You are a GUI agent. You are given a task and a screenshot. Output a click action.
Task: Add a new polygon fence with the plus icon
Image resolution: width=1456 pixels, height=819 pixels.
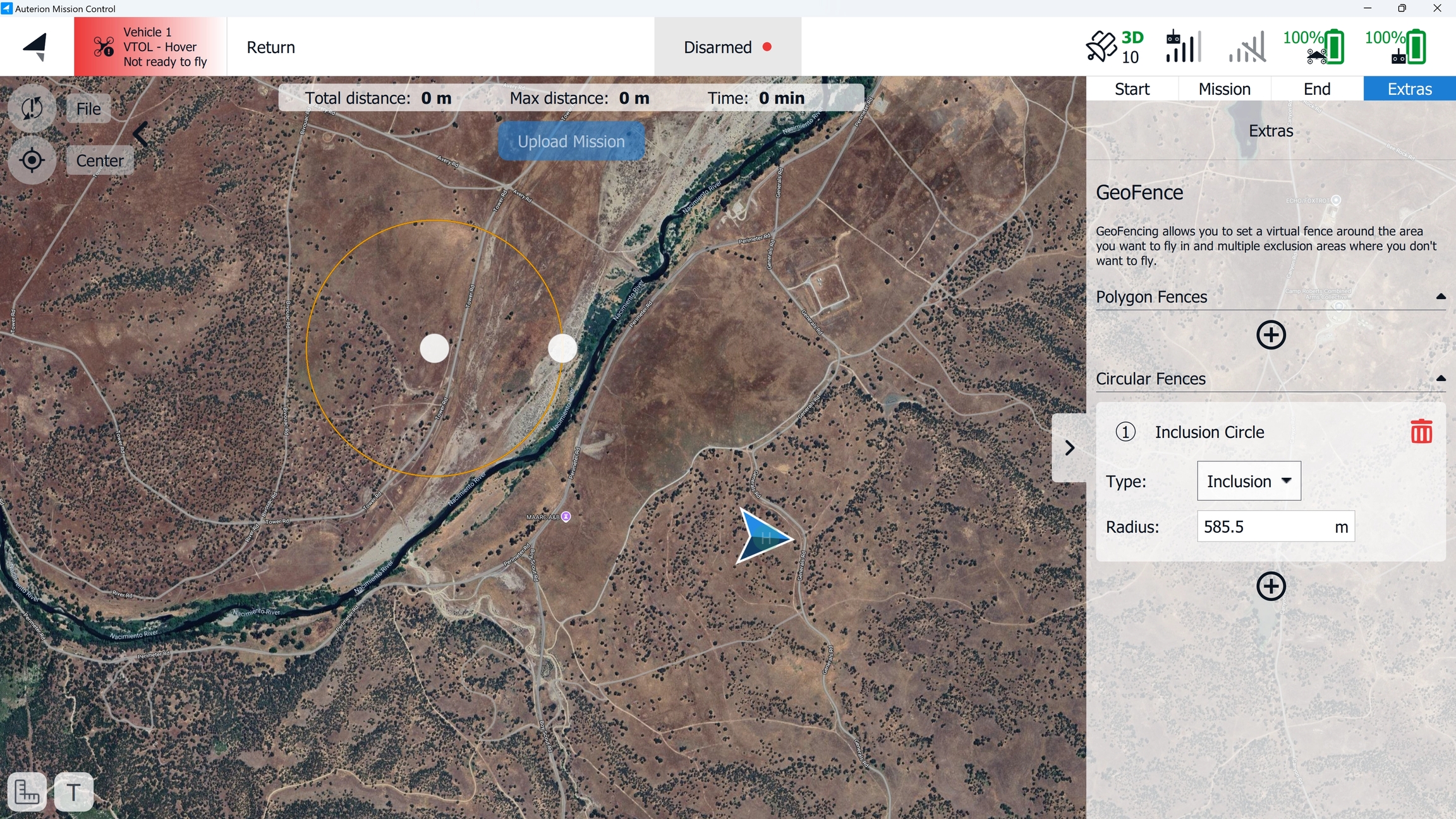(x=1271, y=335)
